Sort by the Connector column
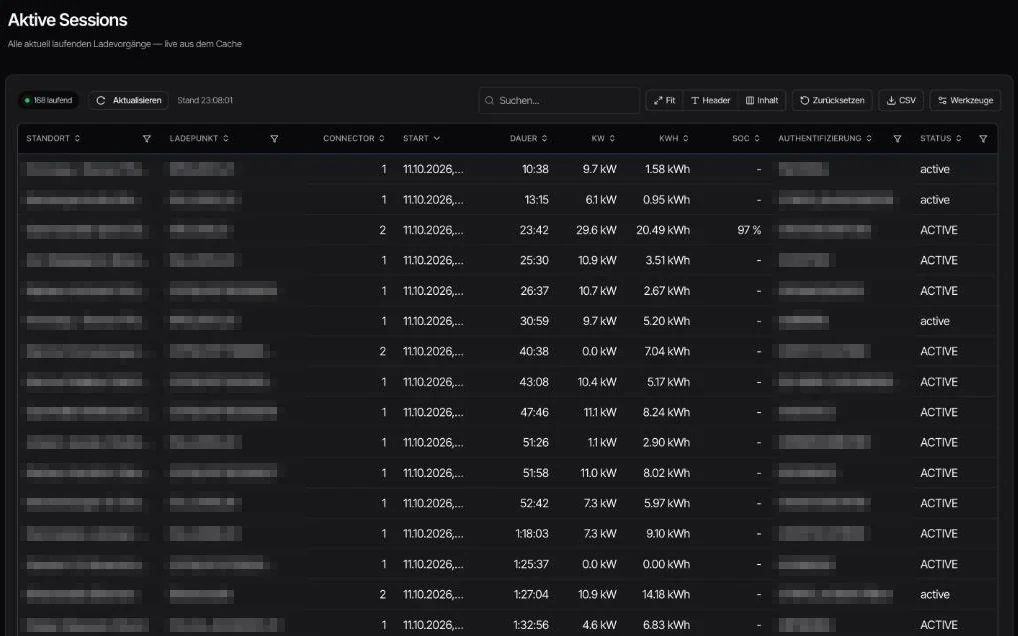Image resolution: width=1018 pixels, height=636 pixels. (354, 138)
